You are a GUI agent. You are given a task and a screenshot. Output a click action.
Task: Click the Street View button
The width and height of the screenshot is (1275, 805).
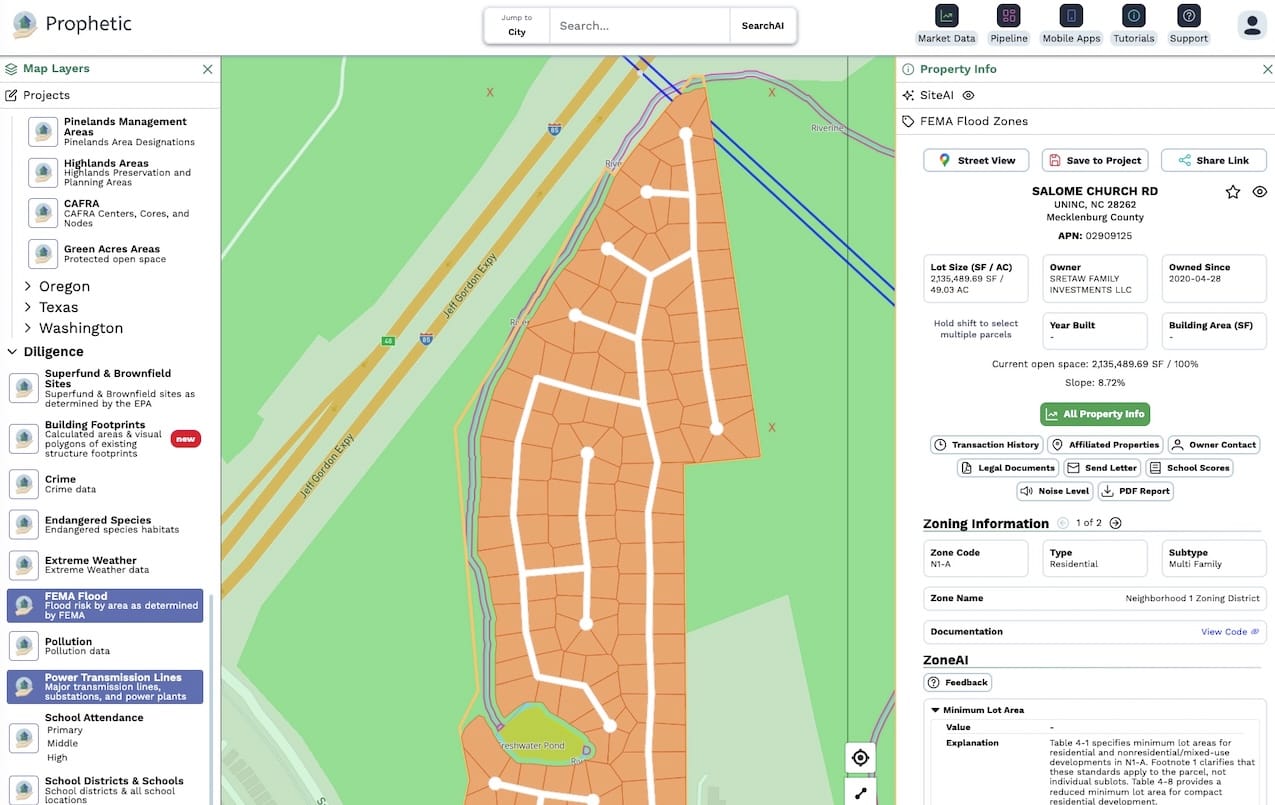[975, 160]
